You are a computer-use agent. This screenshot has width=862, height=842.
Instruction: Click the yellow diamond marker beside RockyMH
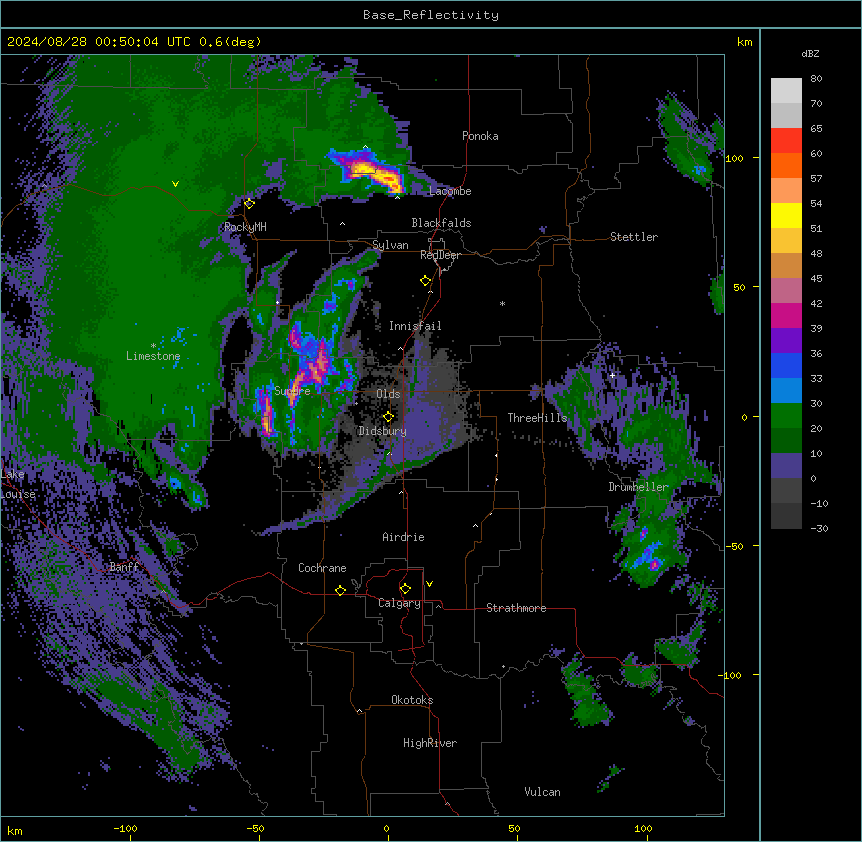pyautogui.click(x=249, y=203)
